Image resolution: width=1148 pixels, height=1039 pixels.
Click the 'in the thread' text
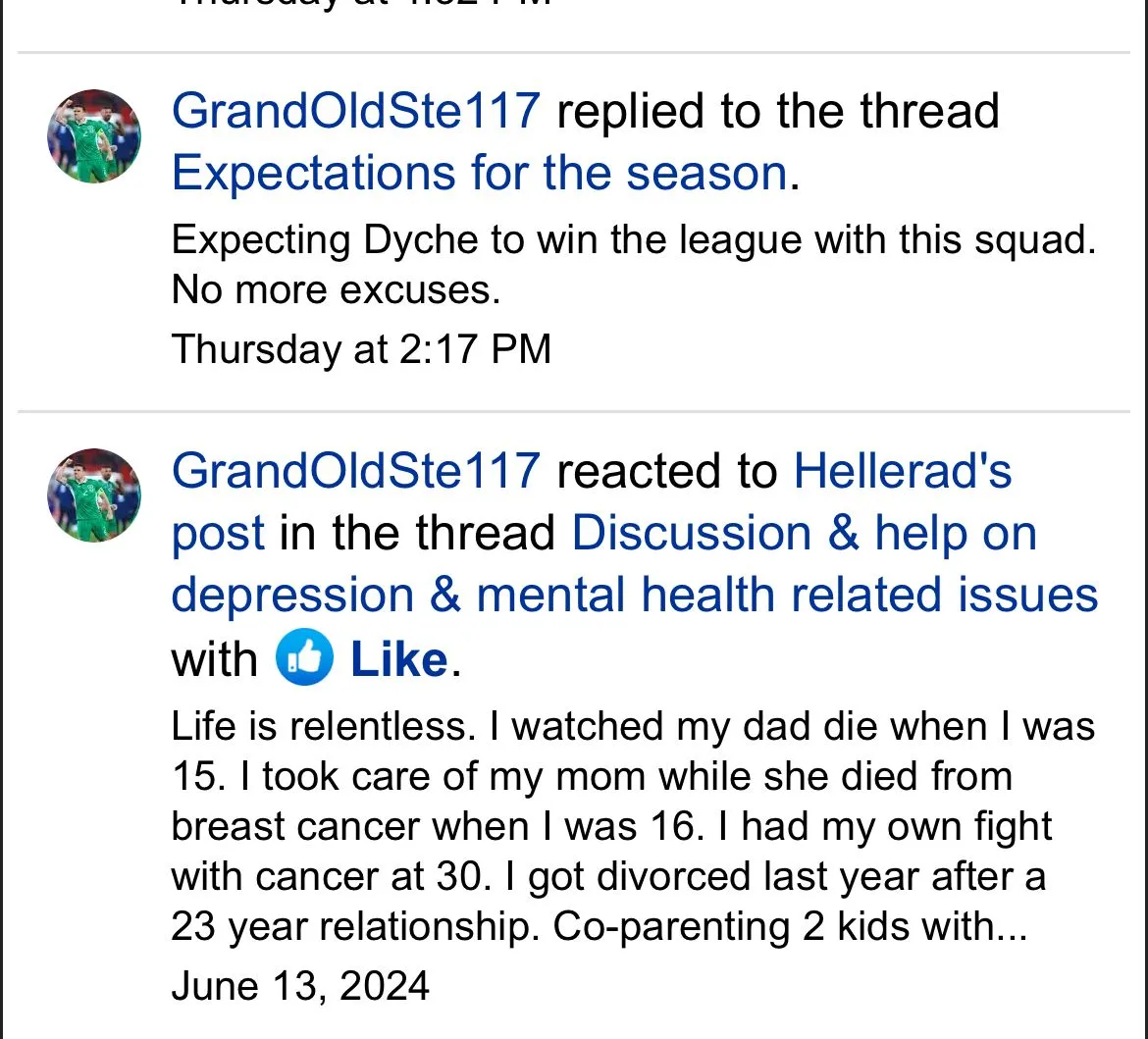(418, 535)
